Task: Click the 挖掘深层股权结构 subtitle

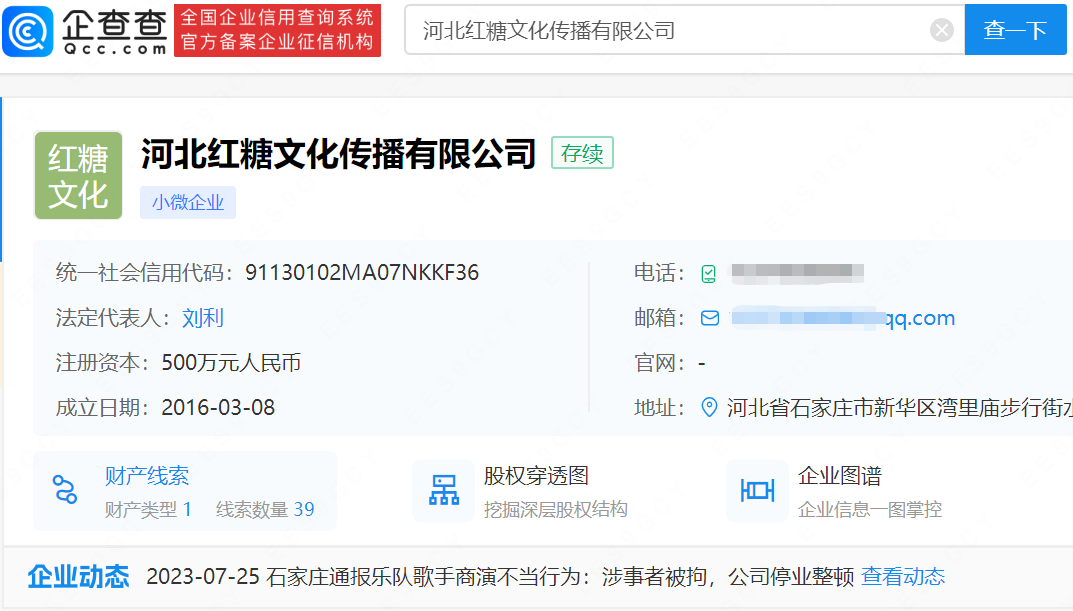Action: (x=556, y=510)
